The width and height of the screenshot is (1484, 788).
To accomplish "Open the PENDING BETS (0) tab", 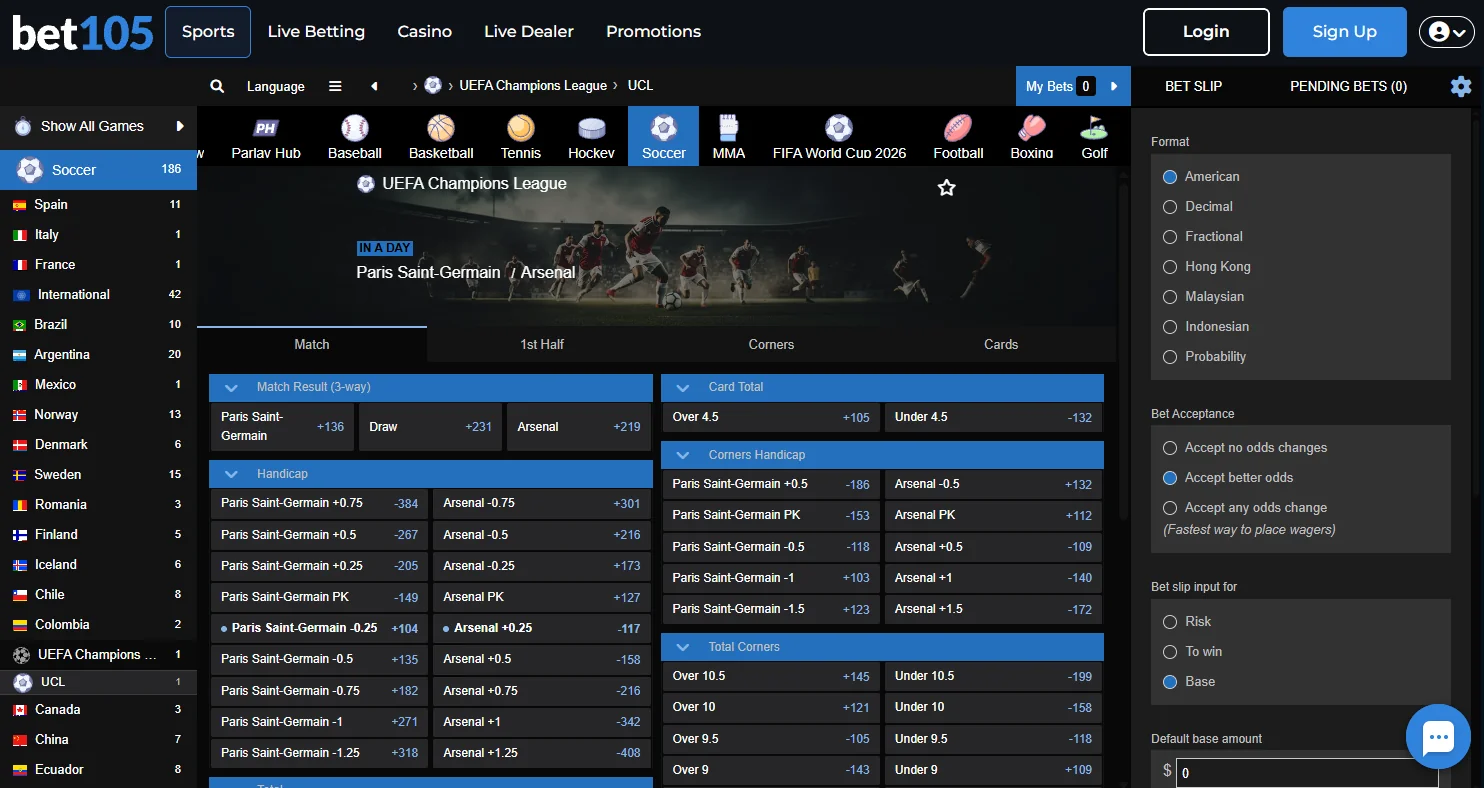I will (1348, 86).
